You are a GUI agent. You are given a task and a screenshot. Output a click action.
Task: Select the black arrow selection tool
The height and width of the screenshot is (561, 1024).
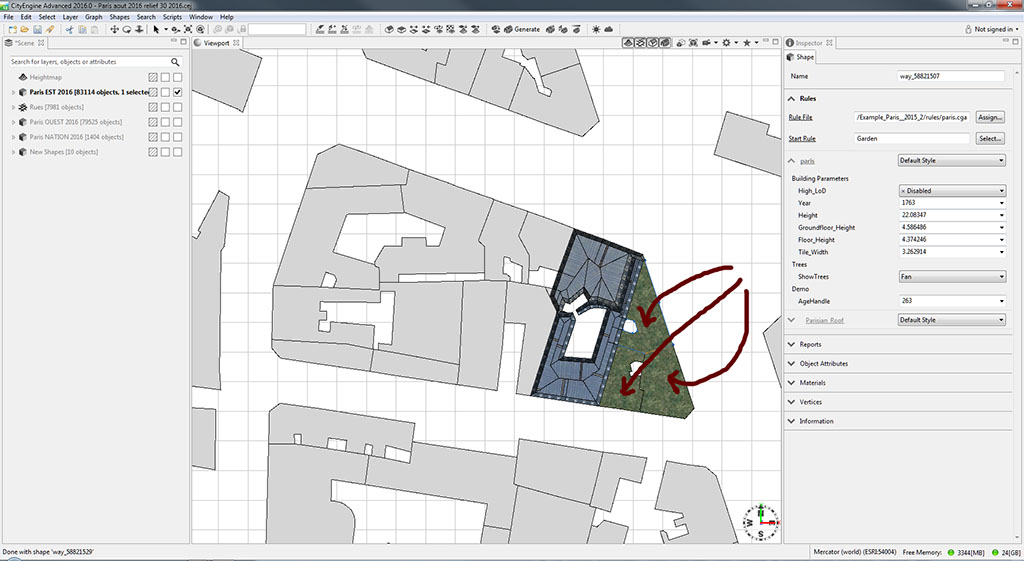(x=156, y=29)
